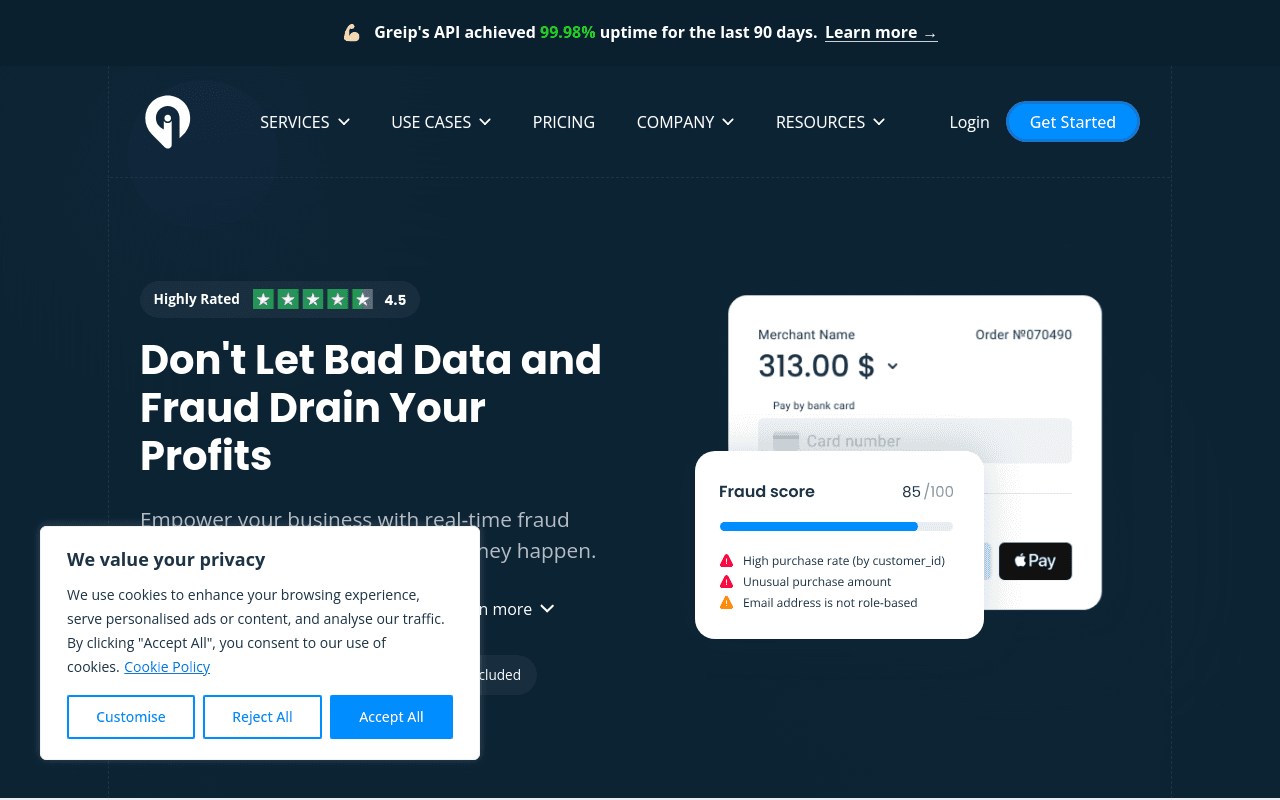Expand the COMPANY dropdown menu
Viewport: 1280px width, 800px height.
point(685,122)
